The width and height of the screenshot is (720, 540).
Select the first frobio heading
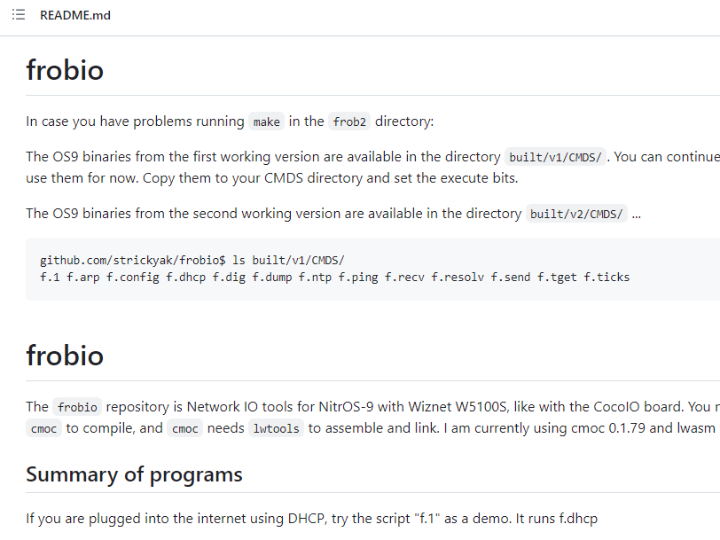pos(65,70)
